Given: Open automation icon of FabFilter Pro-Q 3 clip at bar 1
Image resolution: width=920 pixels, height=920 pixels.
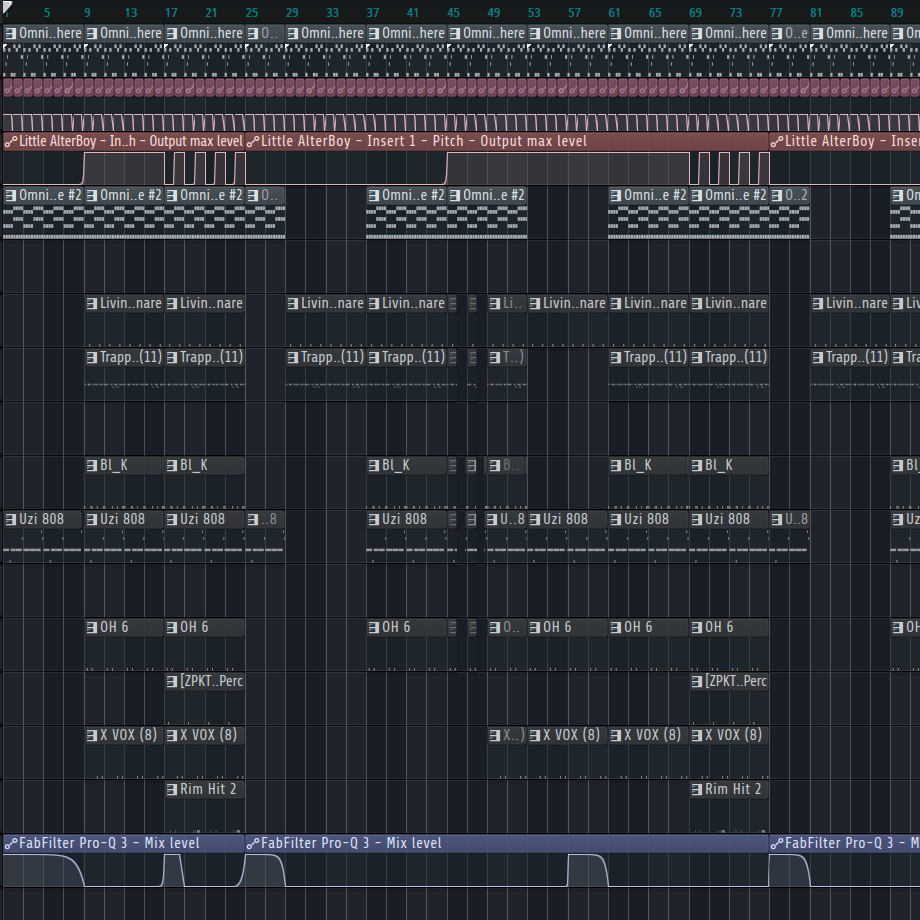Looking at the screenshot, I should point(11,843).
